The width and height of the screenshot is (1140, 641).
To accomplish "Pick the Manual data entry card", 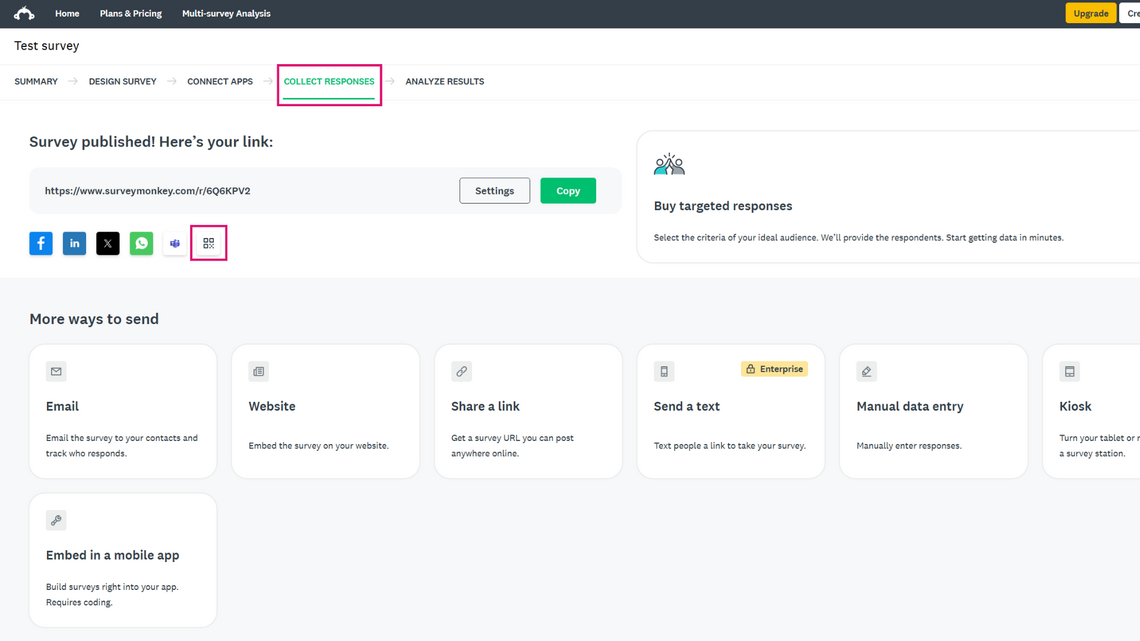I will tap(933, 411).
